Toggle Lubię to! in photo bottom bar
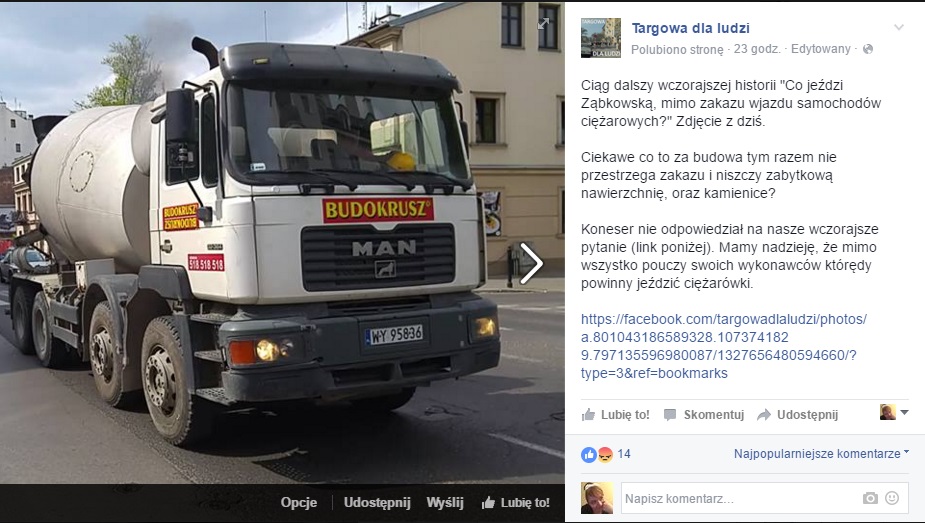925x523 pixels. pos(516,503)
